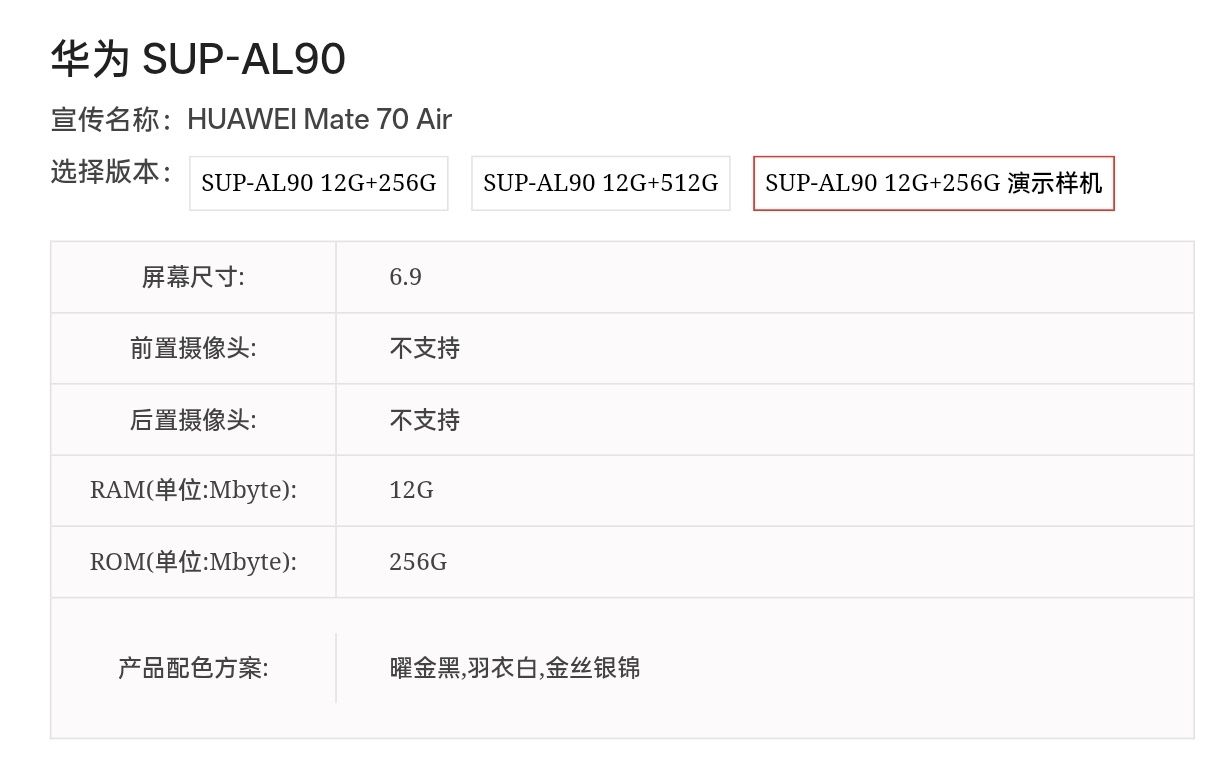This screenshot has height=784, width=1216.
Task: Click the ROM(单位:Mbyte) label
Action: click(x=193, y=562)
